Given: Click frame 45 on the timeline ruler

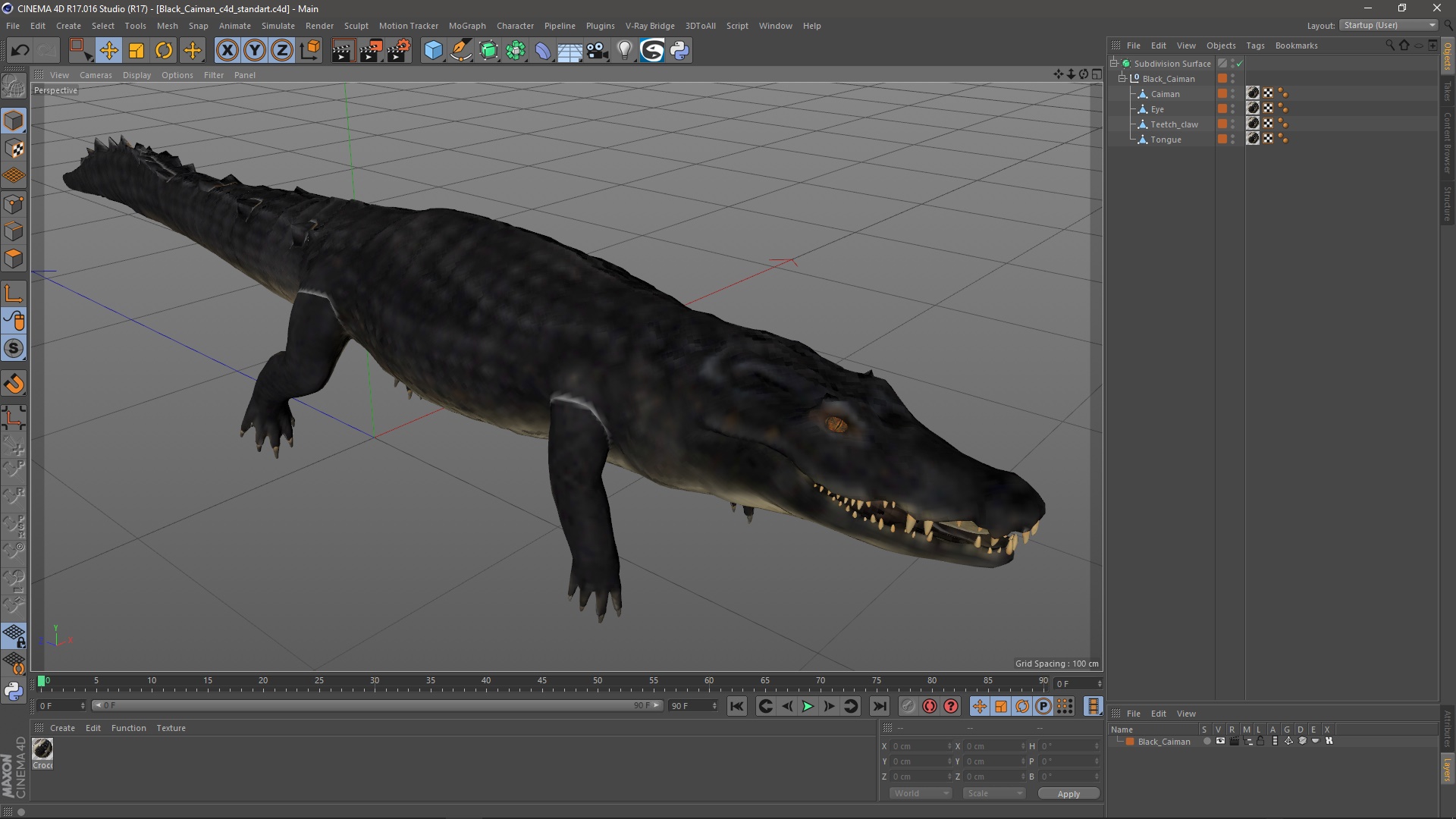Looking at the screenshot, I should coord(541,681).
